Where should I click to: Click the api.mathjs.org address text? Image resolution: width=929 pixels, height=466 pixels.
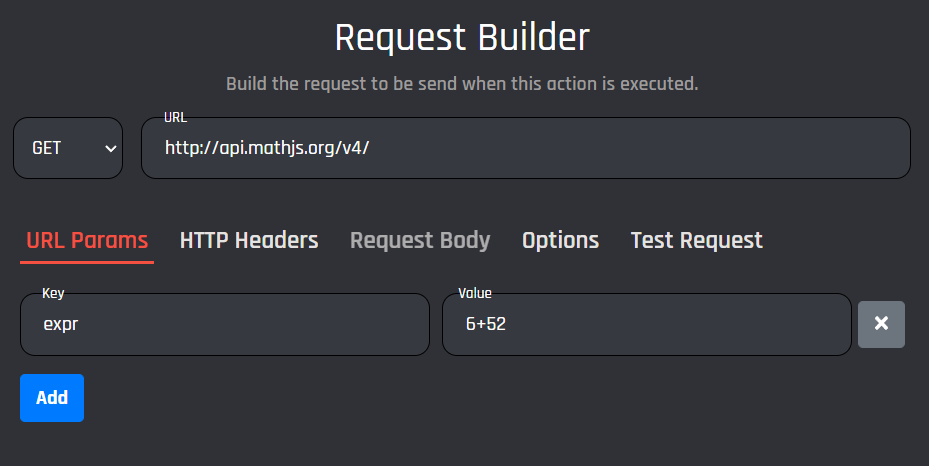267,148
